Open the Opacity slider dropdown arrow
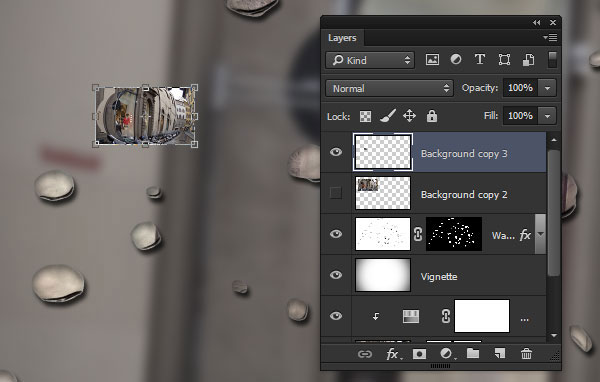 click(547, 88)
